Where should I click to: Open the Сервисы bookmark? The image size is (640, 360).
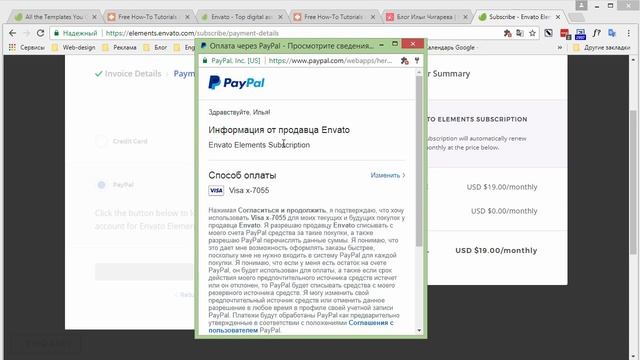pyautogui.click(x=27, y=47)
